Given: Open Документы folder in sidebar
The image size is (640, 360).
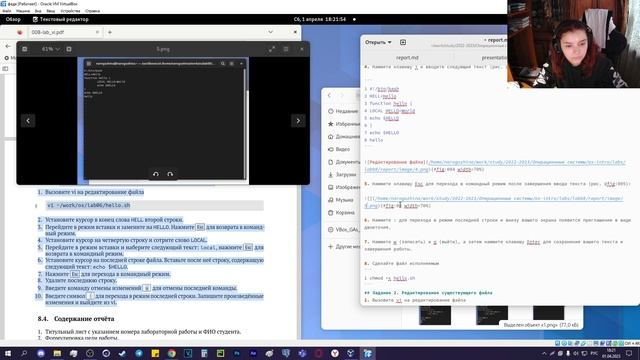Looking at the screenshot, I should point(343,162).
